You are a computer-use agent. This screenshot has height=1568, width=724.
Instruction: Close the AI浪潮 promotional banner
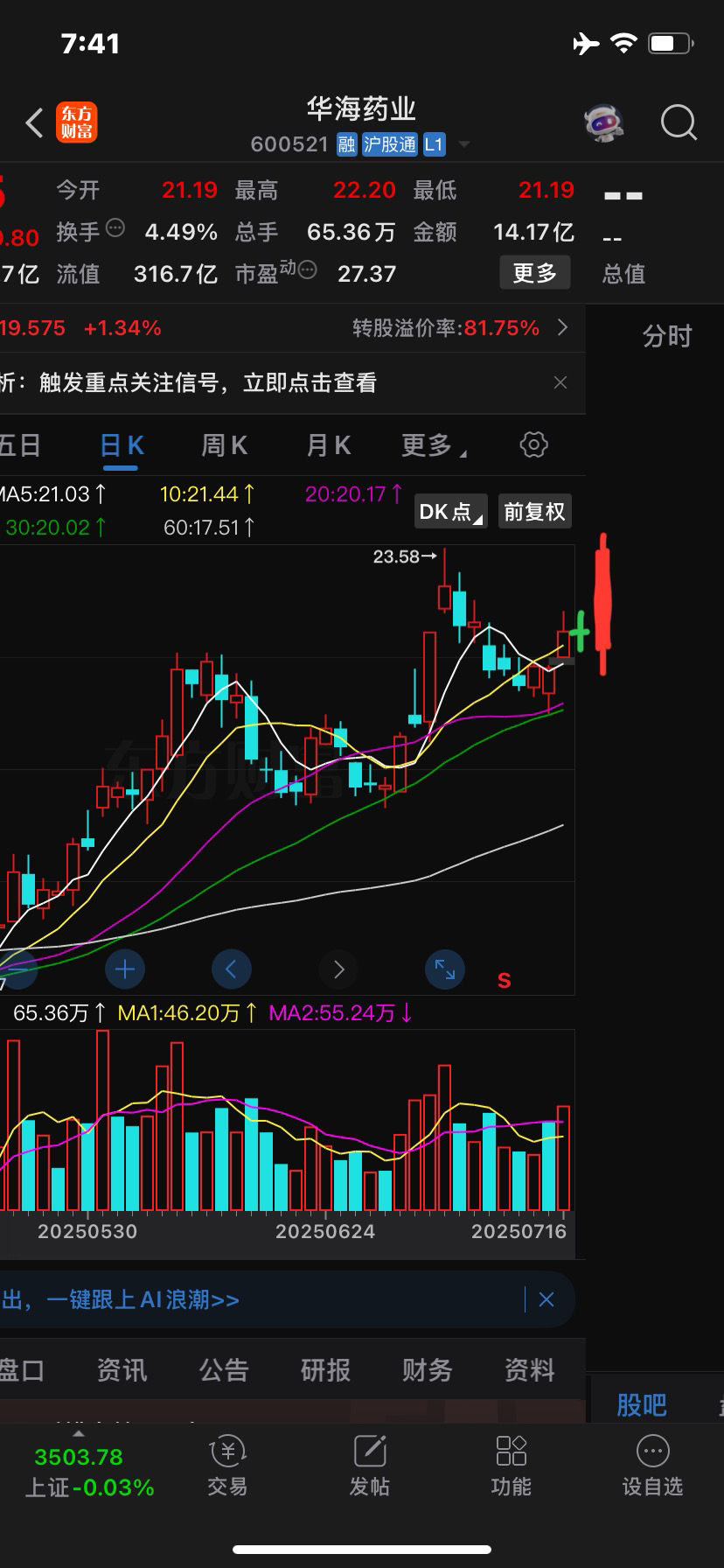click(x=546, y=1299)
